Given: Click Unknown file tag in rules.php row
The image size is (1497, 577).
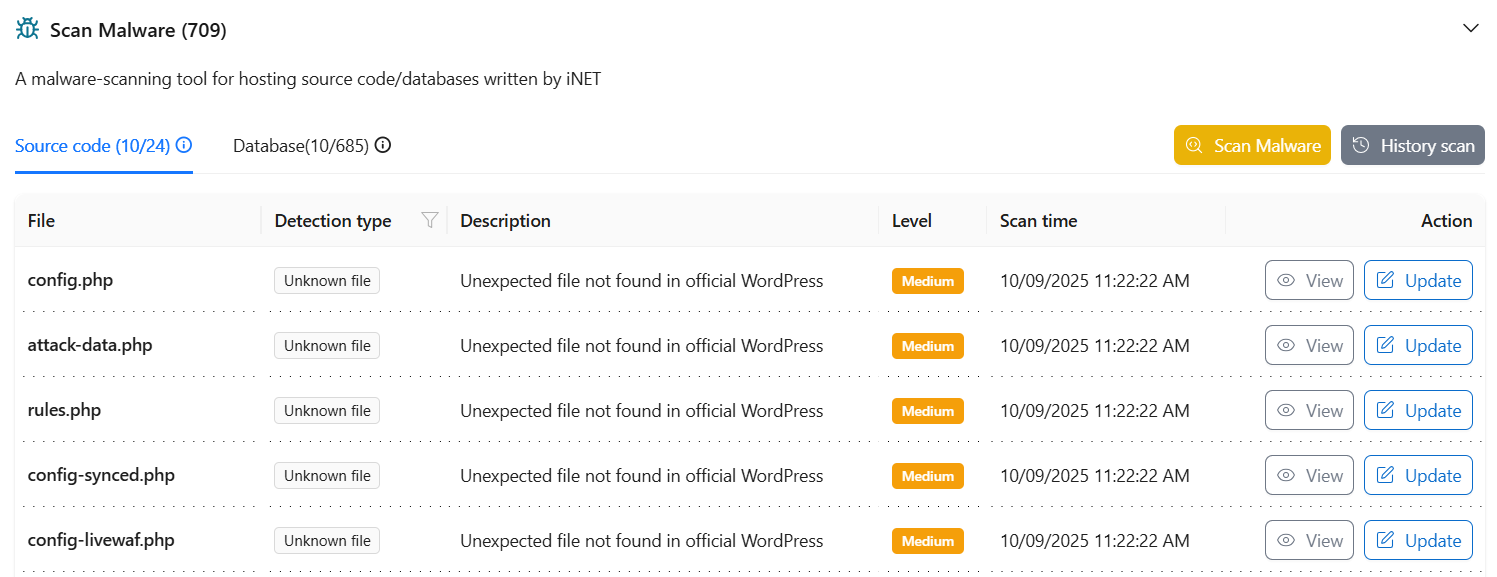Looking at the screenshot, I should [327, 411].
